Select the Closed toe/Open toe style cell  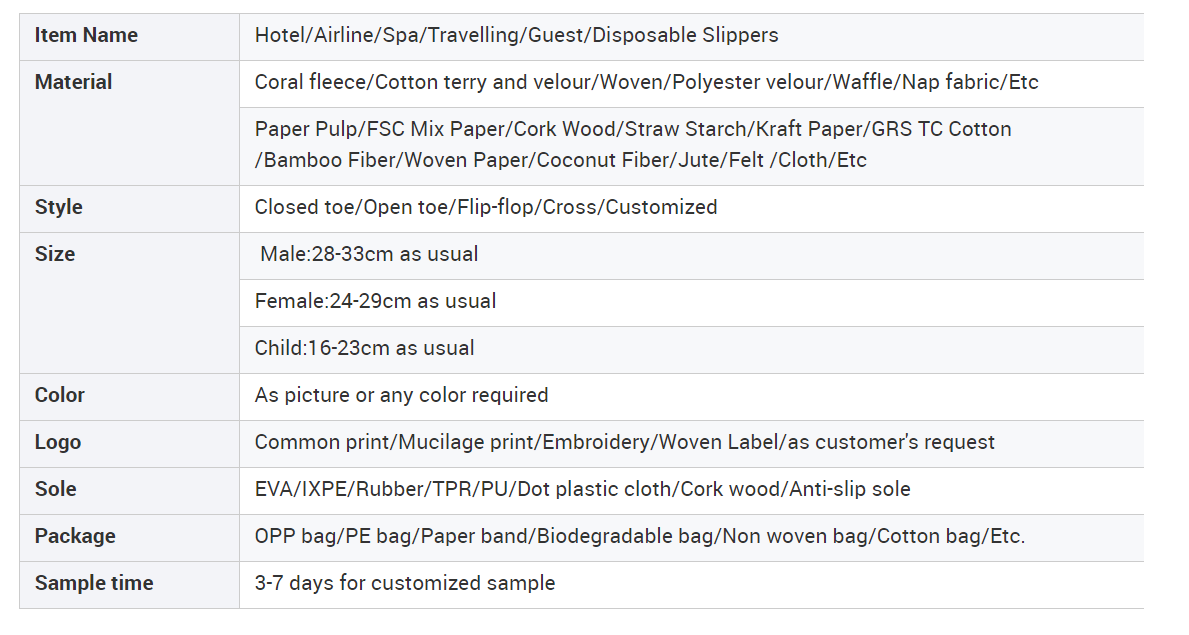[x=692, y=209]
